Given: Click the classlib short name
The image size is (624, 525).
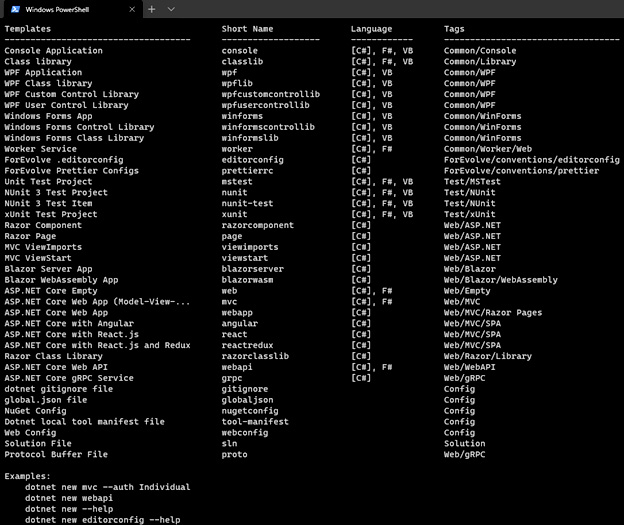Looking at the screenshot, I should [242, 61].
